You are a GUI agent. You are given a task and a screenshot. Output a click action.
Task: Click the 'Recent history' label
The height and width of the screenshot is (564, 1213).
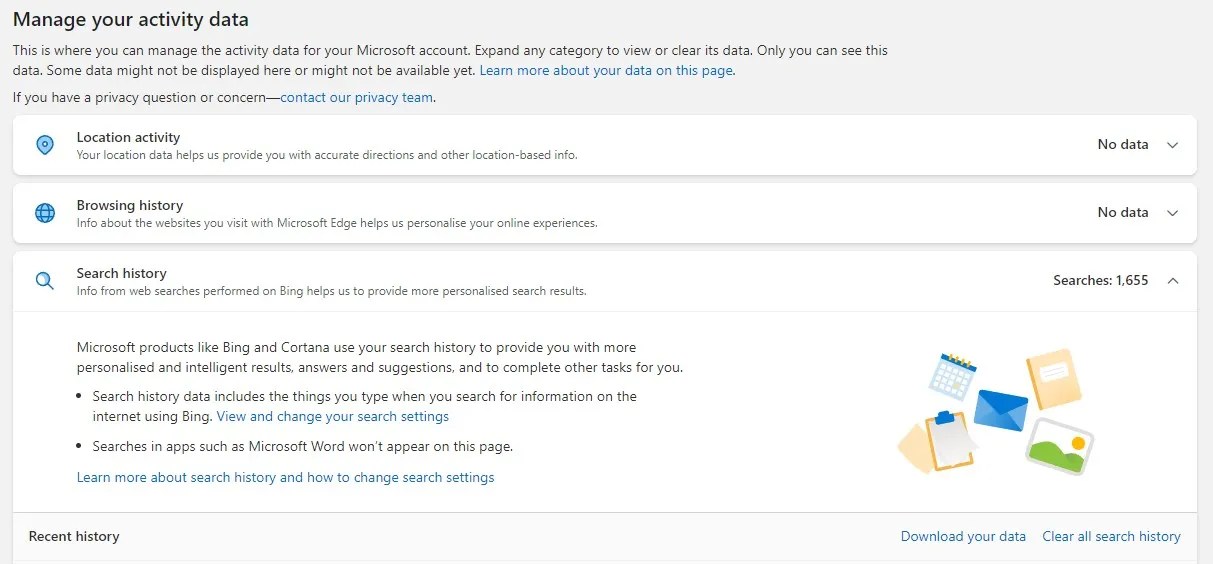74,537
